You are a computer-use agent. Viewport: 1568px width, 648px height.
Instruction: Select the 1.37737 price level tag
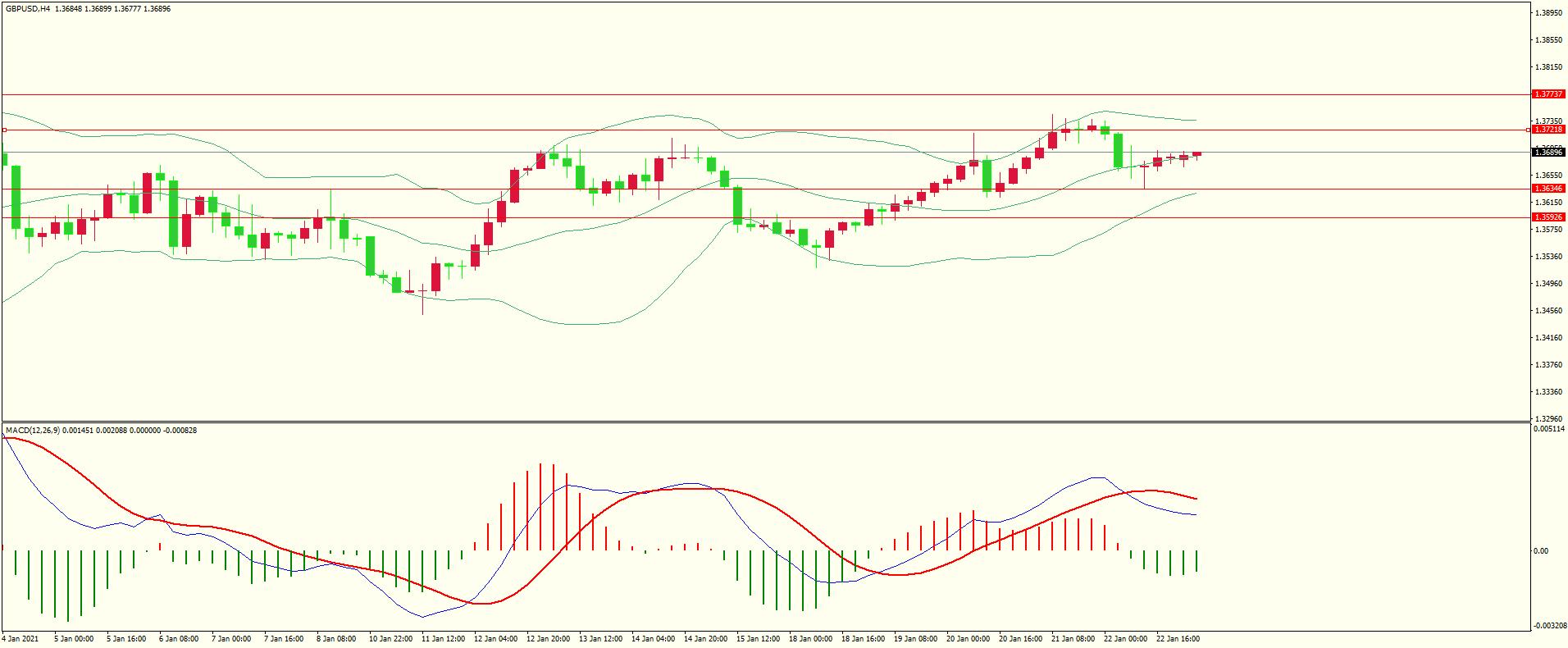pyautogui.click(x=1548, y=94)
